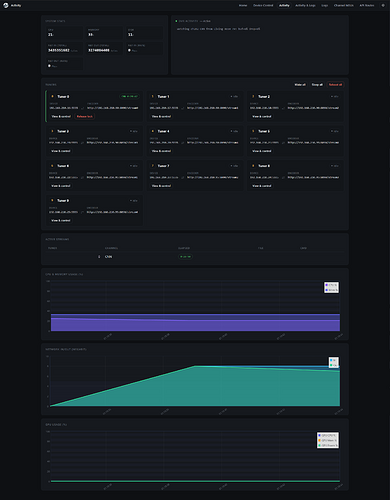
Task: Click the Tuner 9 card title
Action: point(63,200)
